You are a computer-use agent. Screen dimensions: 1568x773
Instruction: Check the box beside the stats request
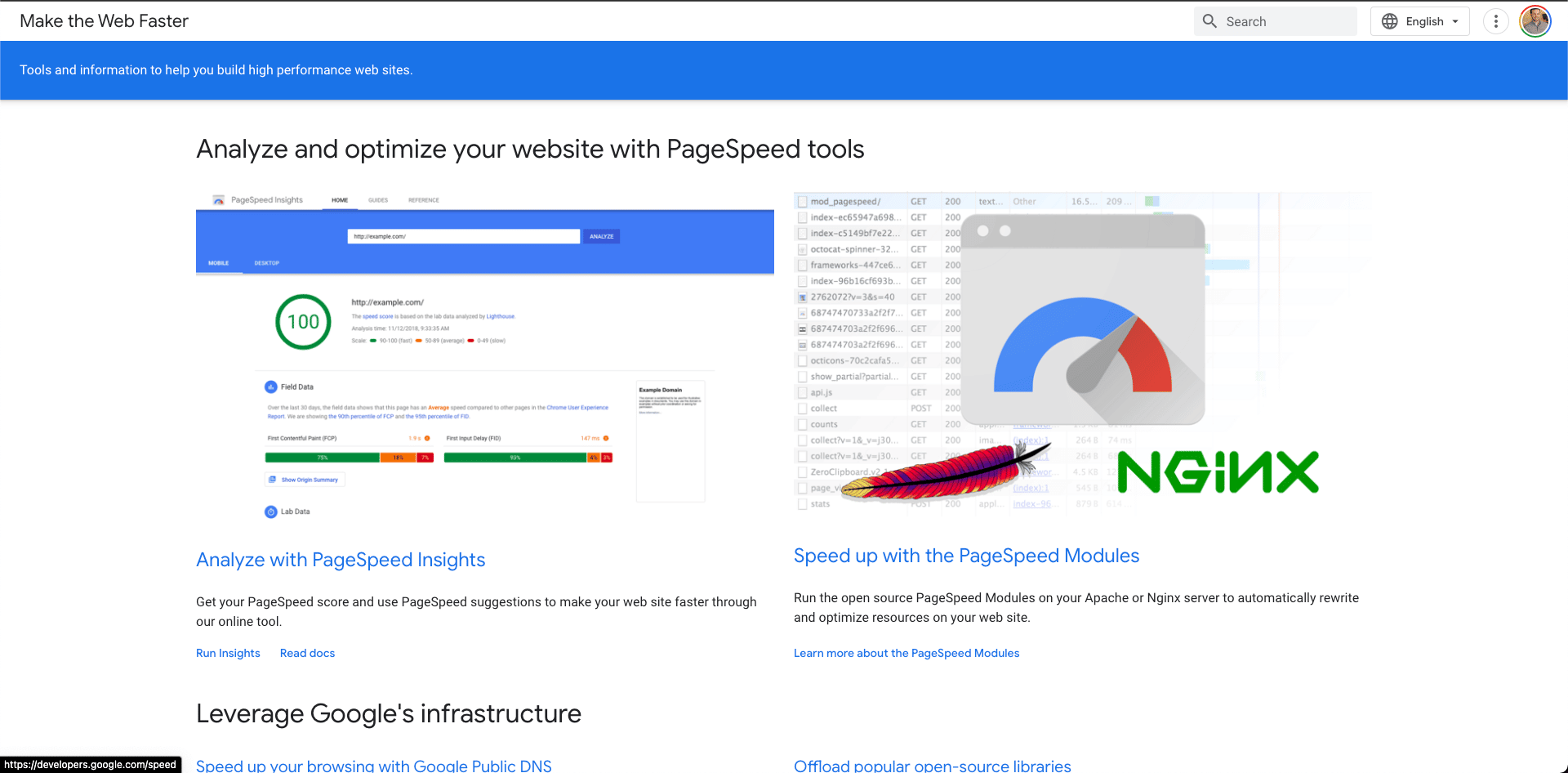802,504
